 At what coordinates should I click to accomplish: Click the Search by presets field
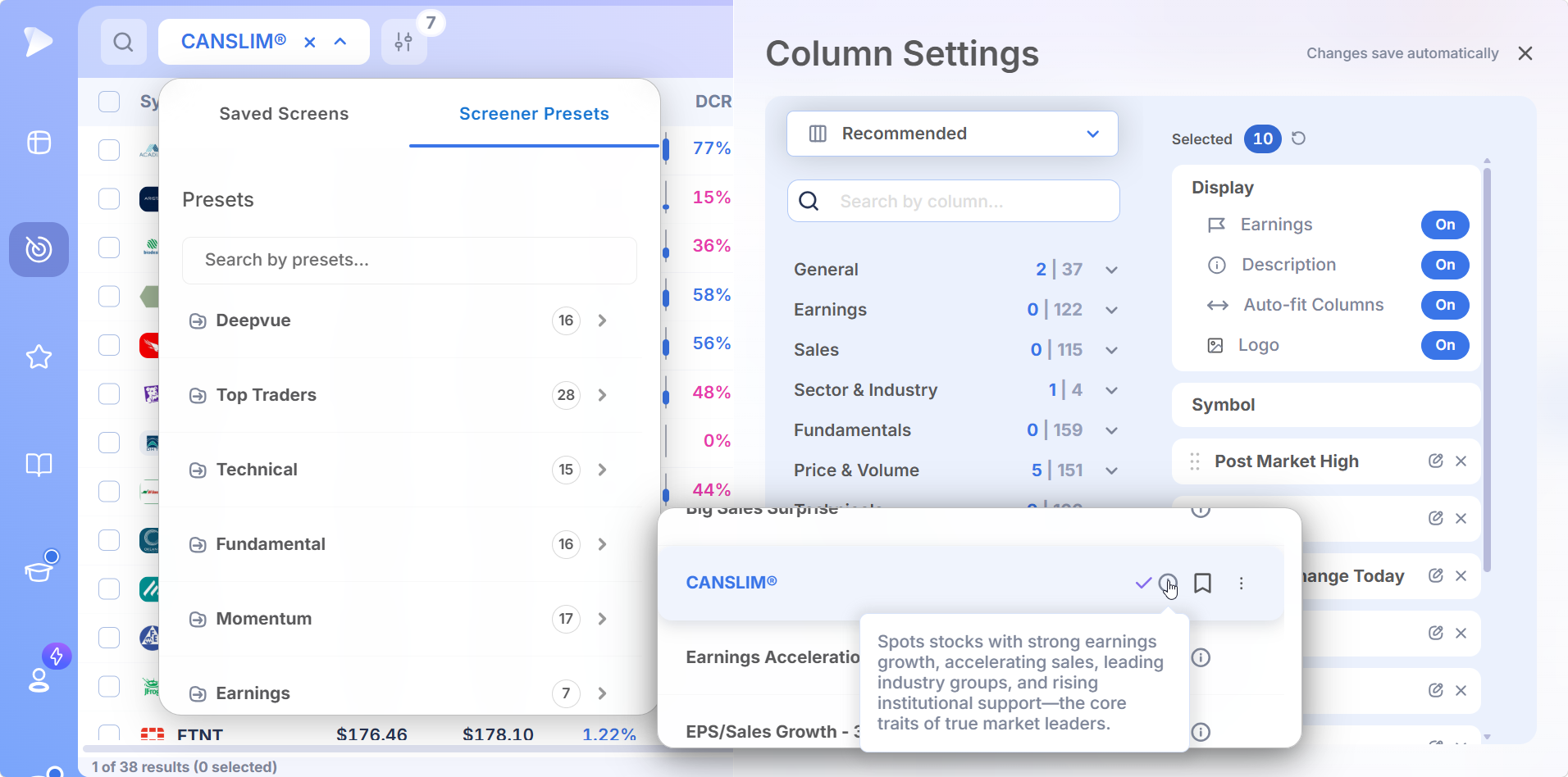409,261
